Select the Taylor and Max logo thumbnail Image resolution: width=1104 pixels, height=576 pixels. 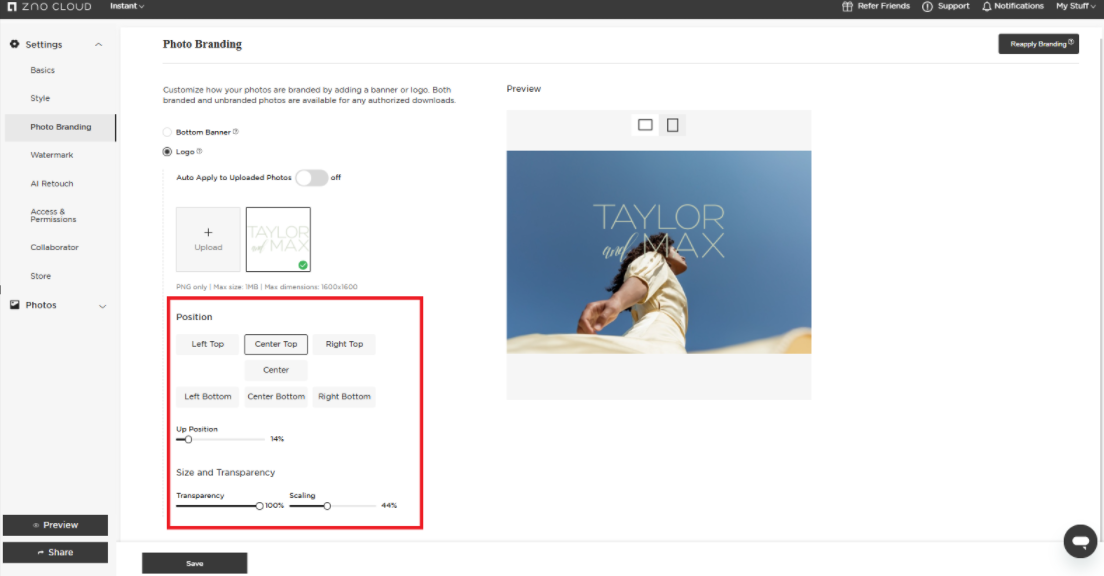tap(278, 239)
